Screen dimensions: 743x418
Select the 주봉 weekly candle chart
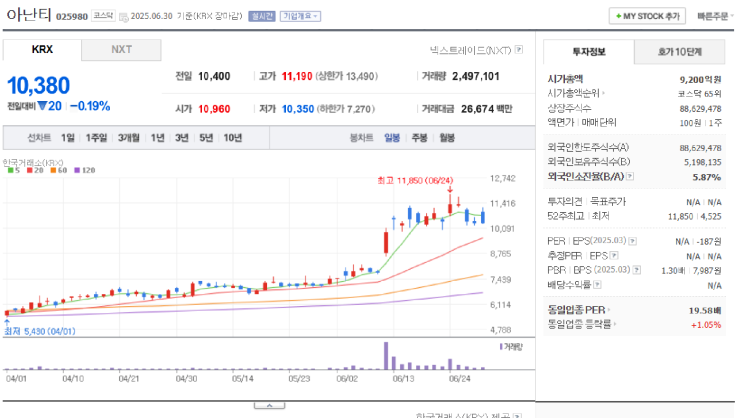[419, 138]
